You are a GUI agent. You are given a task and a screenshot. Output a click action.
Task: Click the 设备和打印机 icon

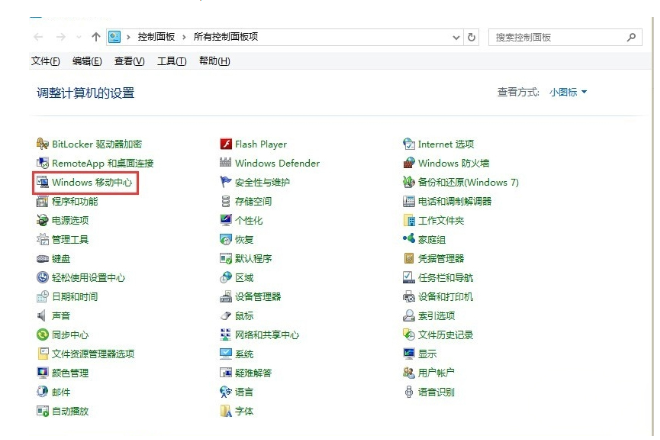tap(409, 297)
